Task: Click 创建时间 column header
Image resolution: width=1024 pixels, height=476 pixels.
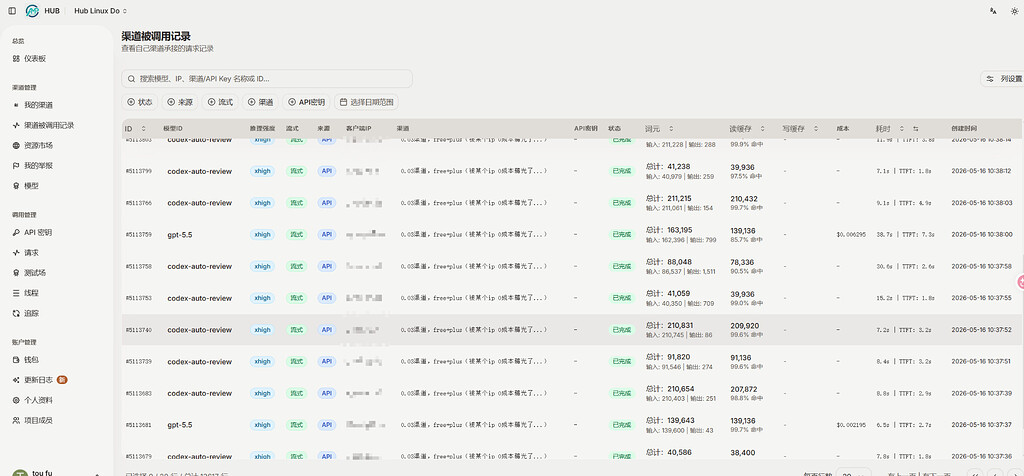Action: [964, 129]
